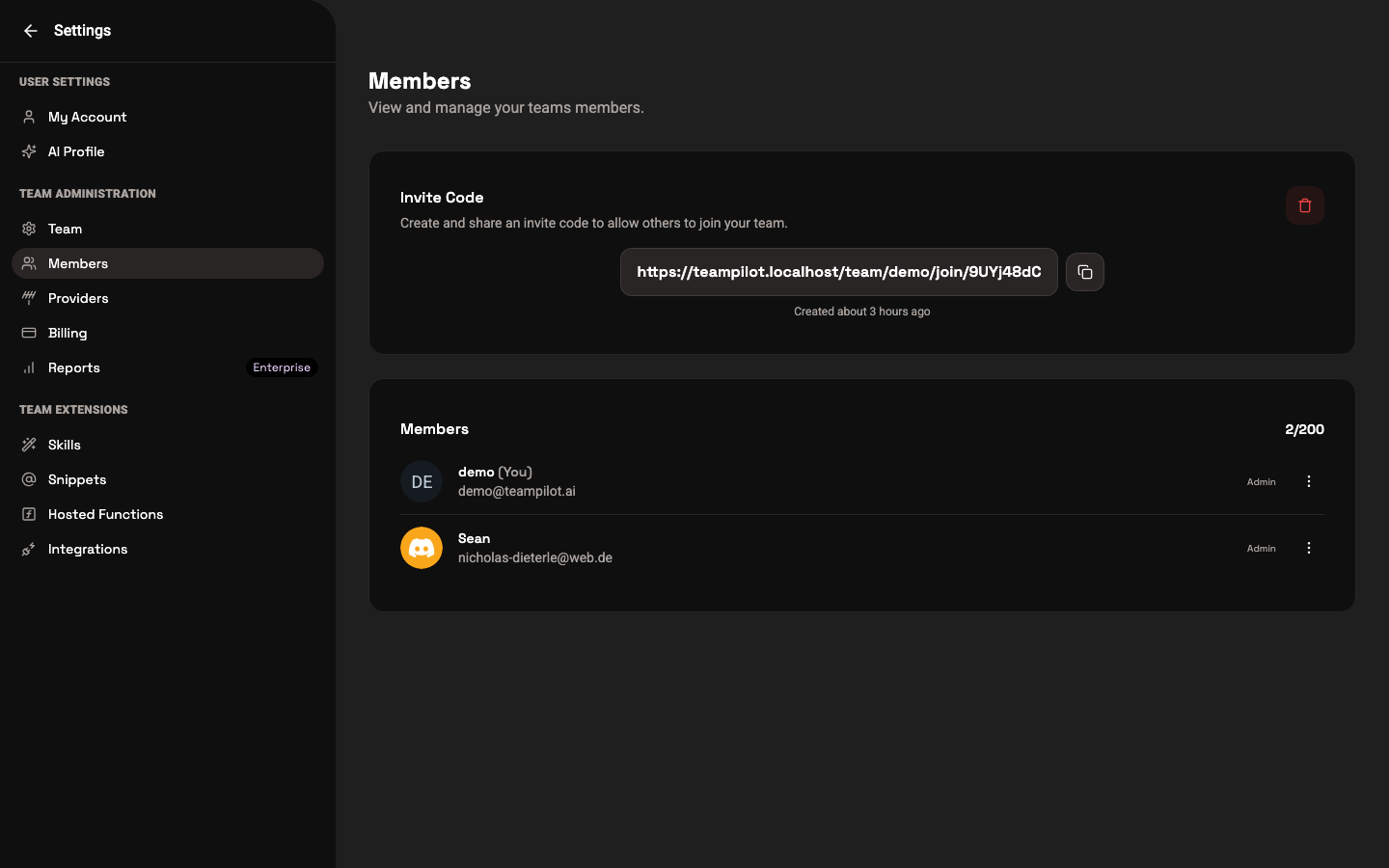Open My Account settings
The image size is (1389, 868).
[x=168, y=117]
